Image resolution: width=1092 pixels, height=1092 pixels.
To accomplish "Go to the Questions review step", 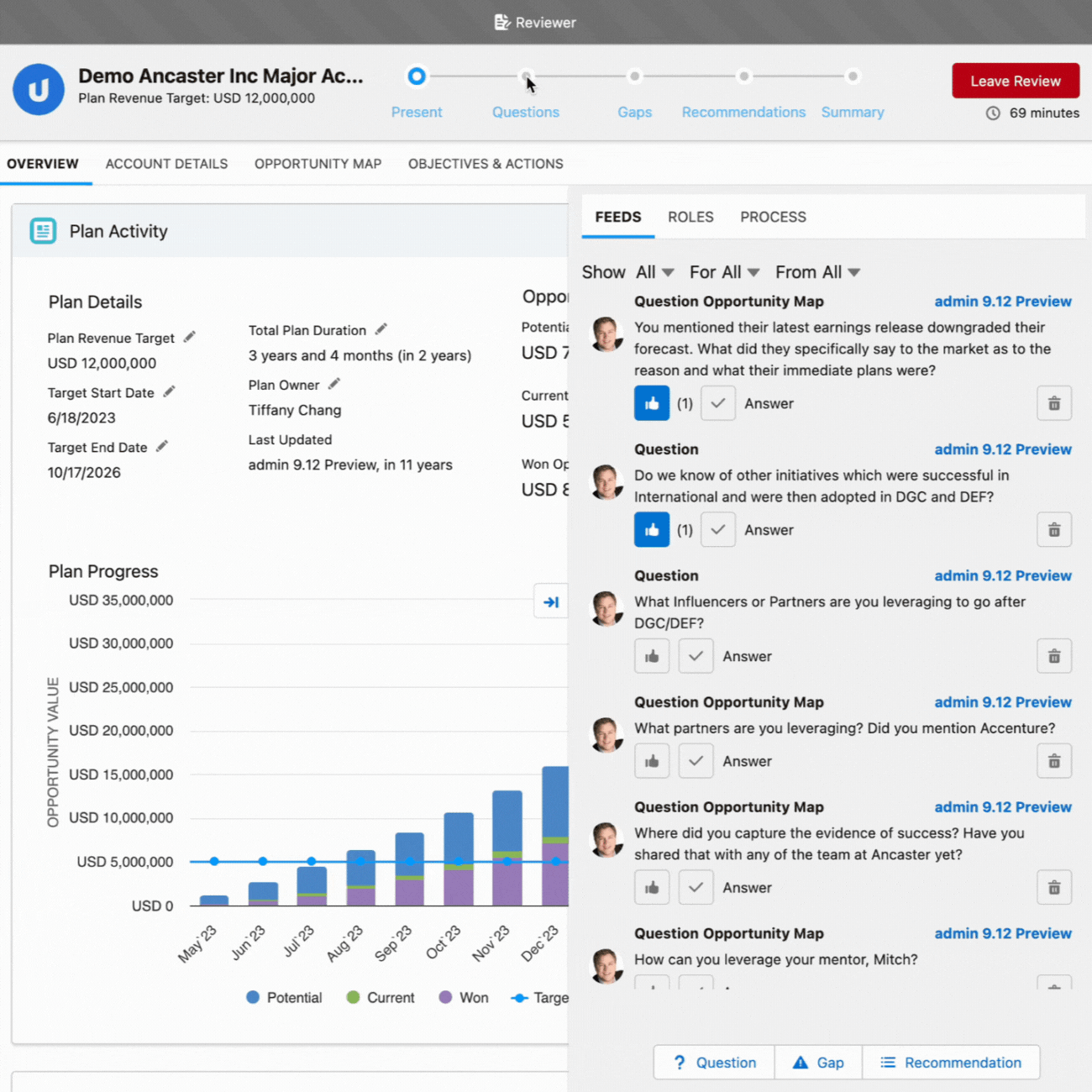I will tap(526, 76).
